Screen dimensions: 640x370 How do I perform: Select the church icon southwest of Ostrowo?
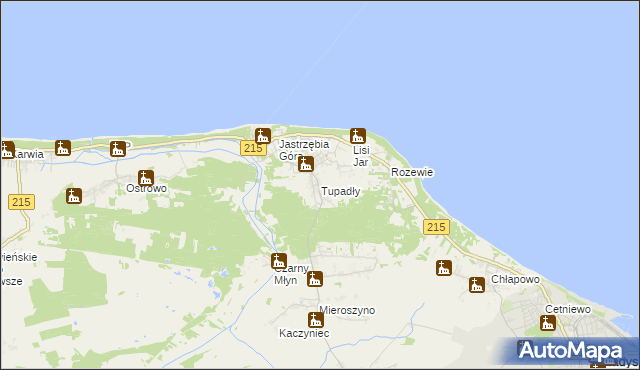pyautogui.click(x=74, y=196)
